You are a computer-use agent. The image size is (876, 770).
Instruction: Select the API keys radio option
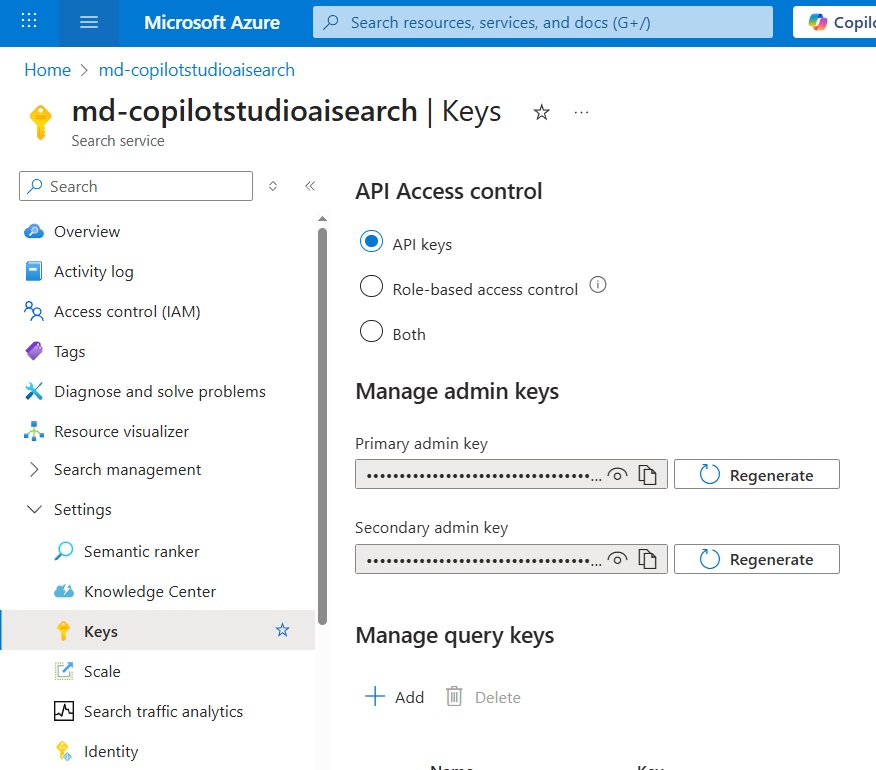372,242
